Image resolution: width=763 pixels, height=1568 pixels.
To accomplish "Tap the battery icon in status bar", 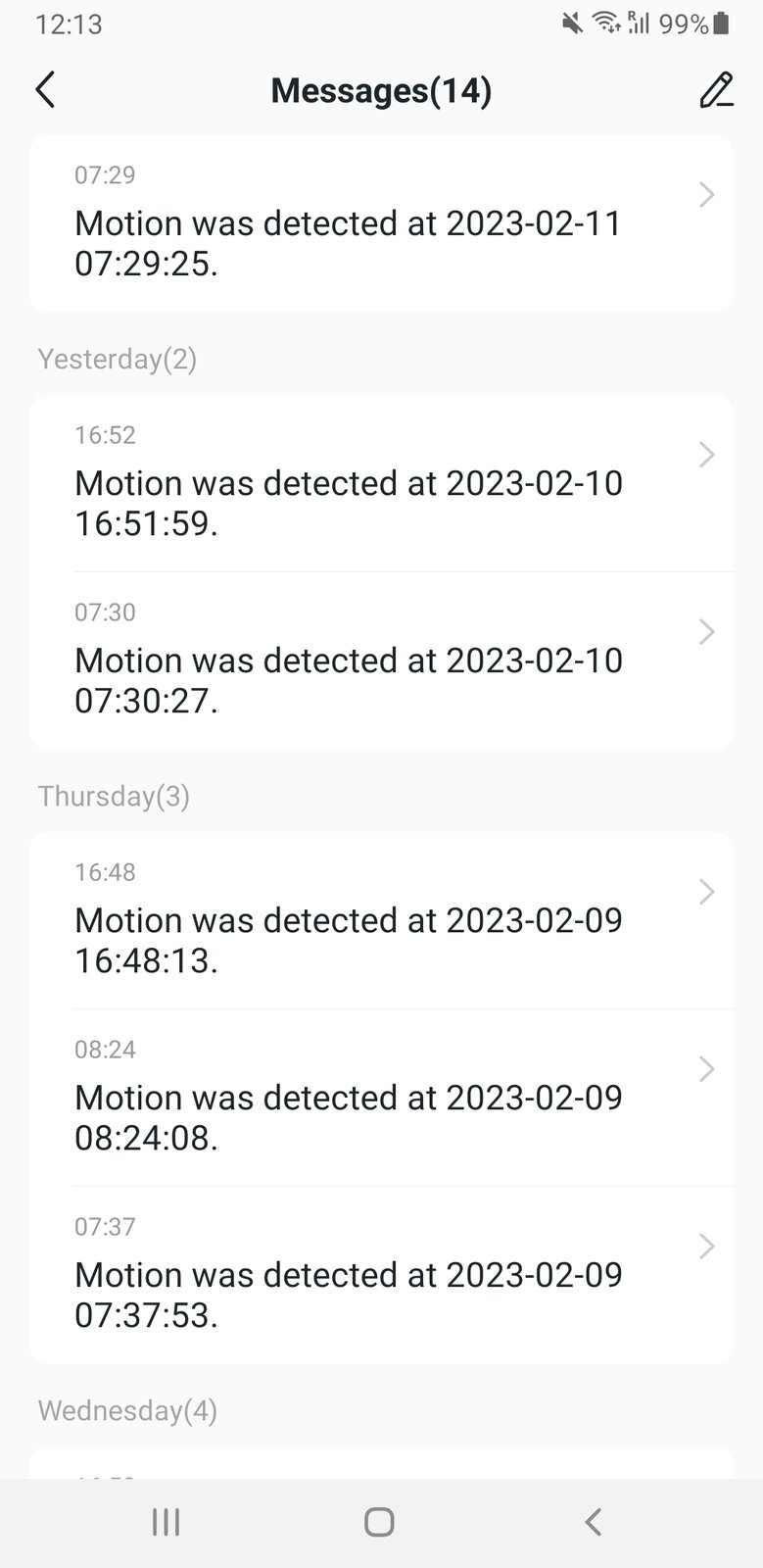I will 722,24.
